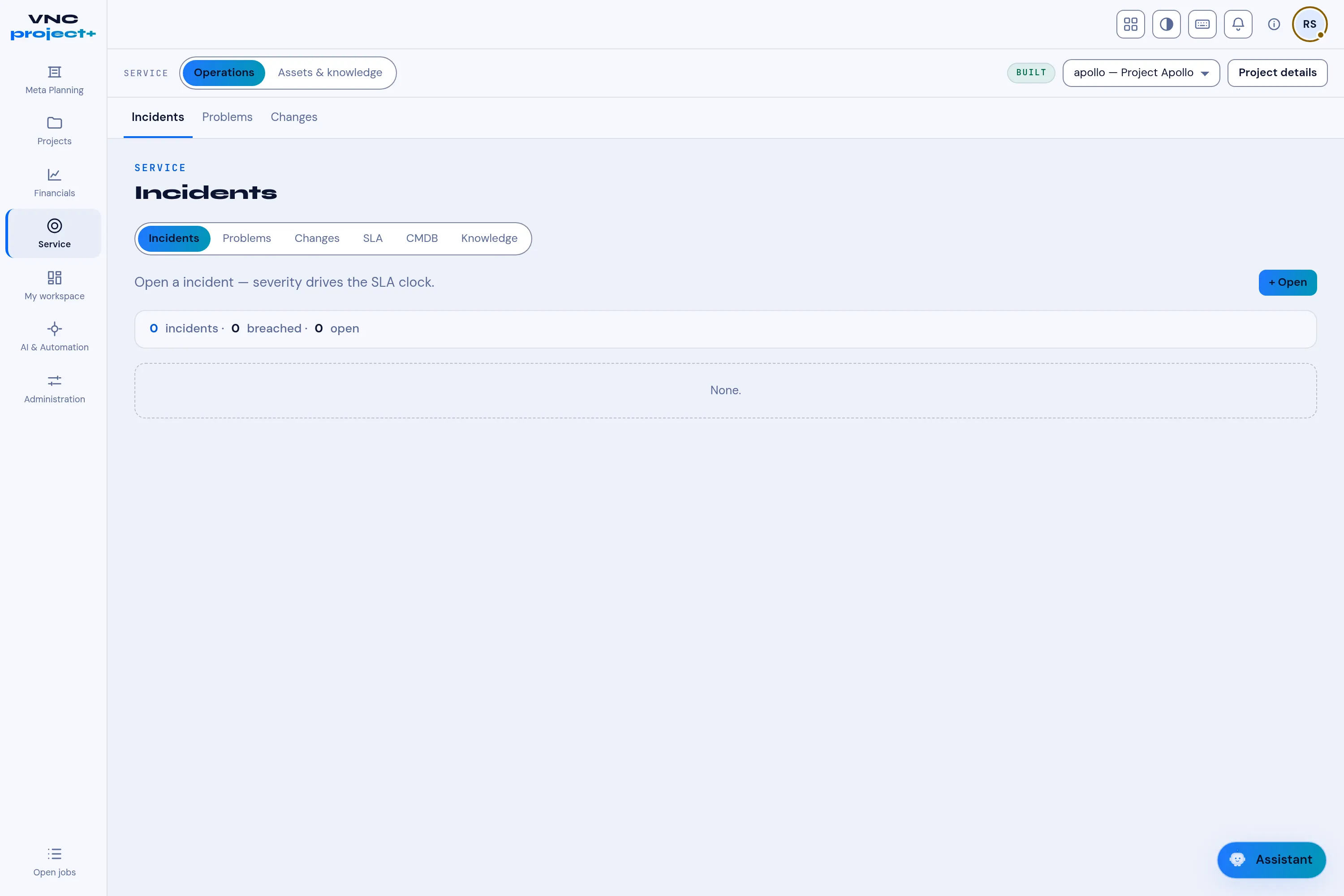
Task: Select the Problems pill
Action: [247, 238]
